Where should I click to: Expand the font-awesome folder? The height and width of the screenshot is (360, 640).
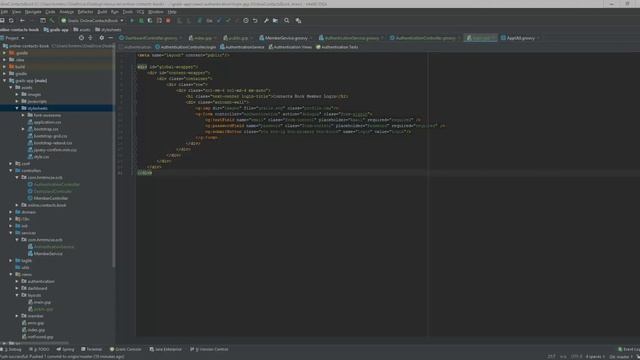(x=23, y=115)
